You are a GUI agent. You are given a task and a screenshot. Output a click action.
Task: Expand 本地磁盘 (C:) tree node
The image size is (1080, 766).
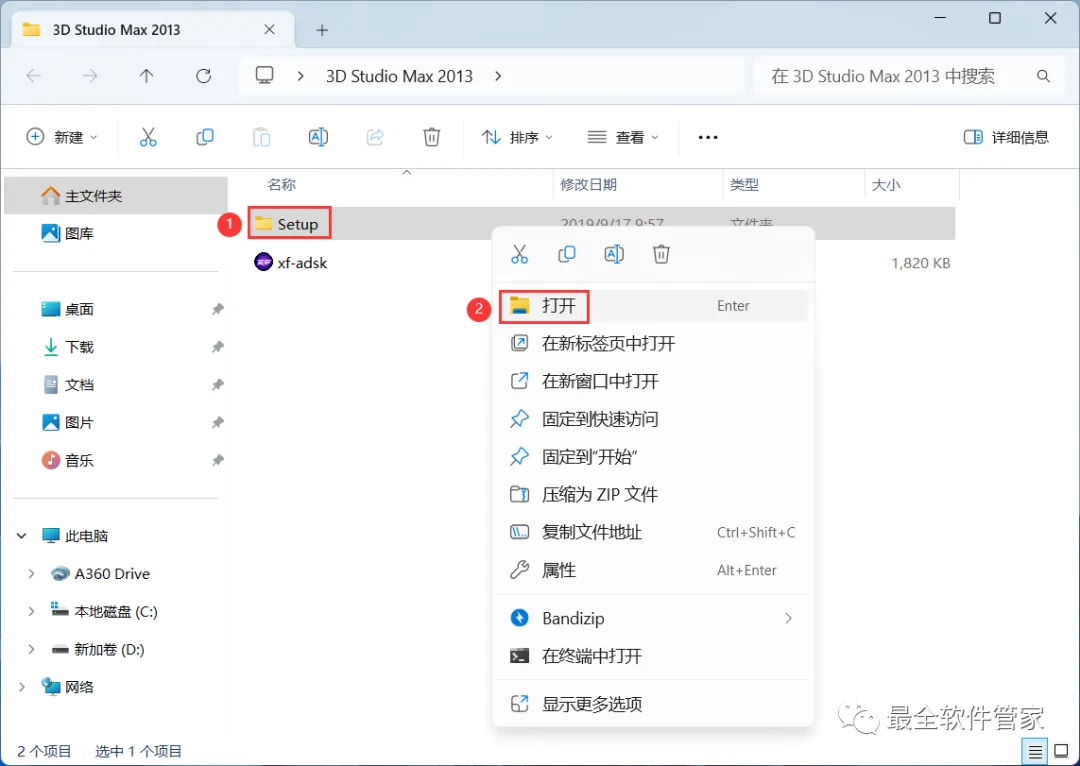pos(31,611)
